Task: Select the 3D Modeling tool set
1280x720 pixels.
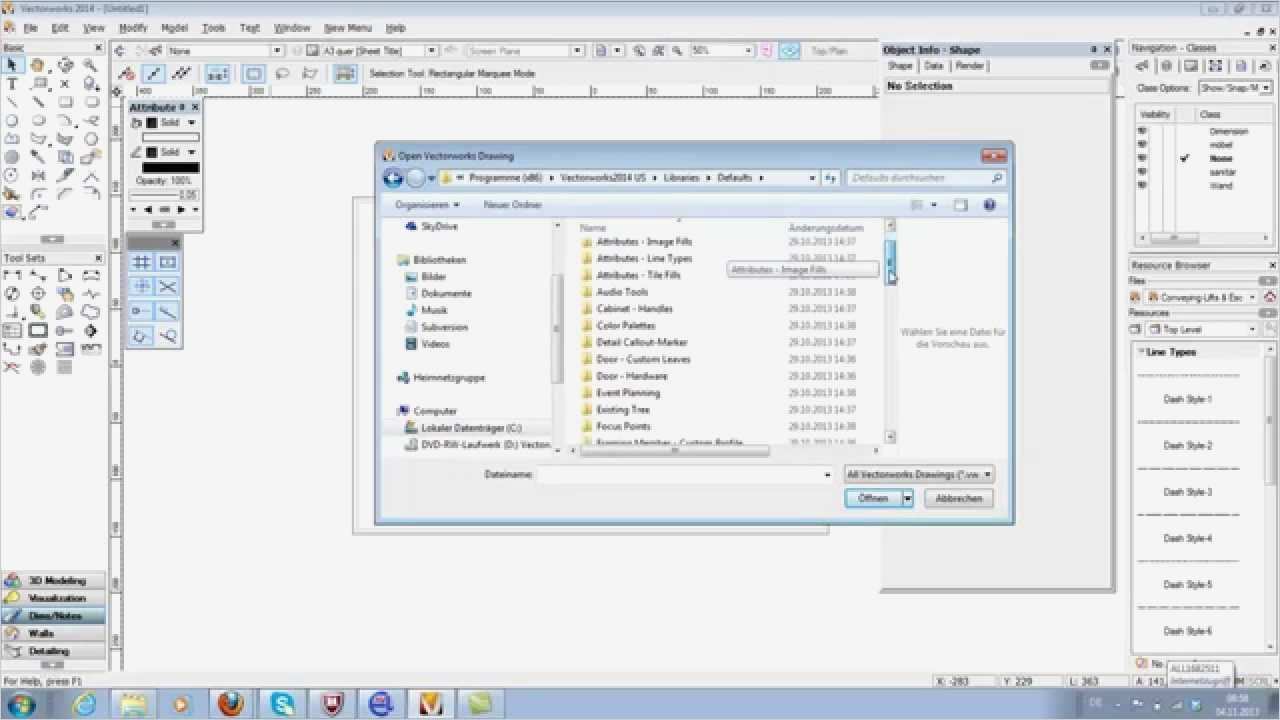Action: pos(54,580)
